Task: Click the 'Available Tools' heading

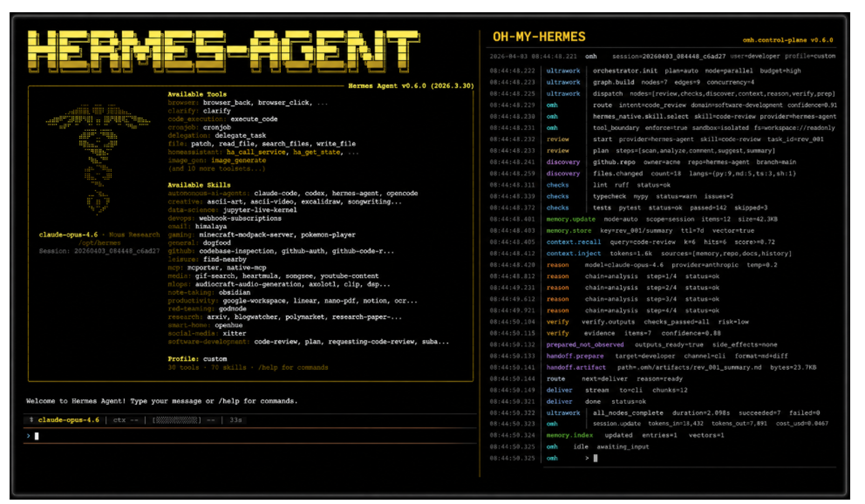Action: [x=197, y=94]
